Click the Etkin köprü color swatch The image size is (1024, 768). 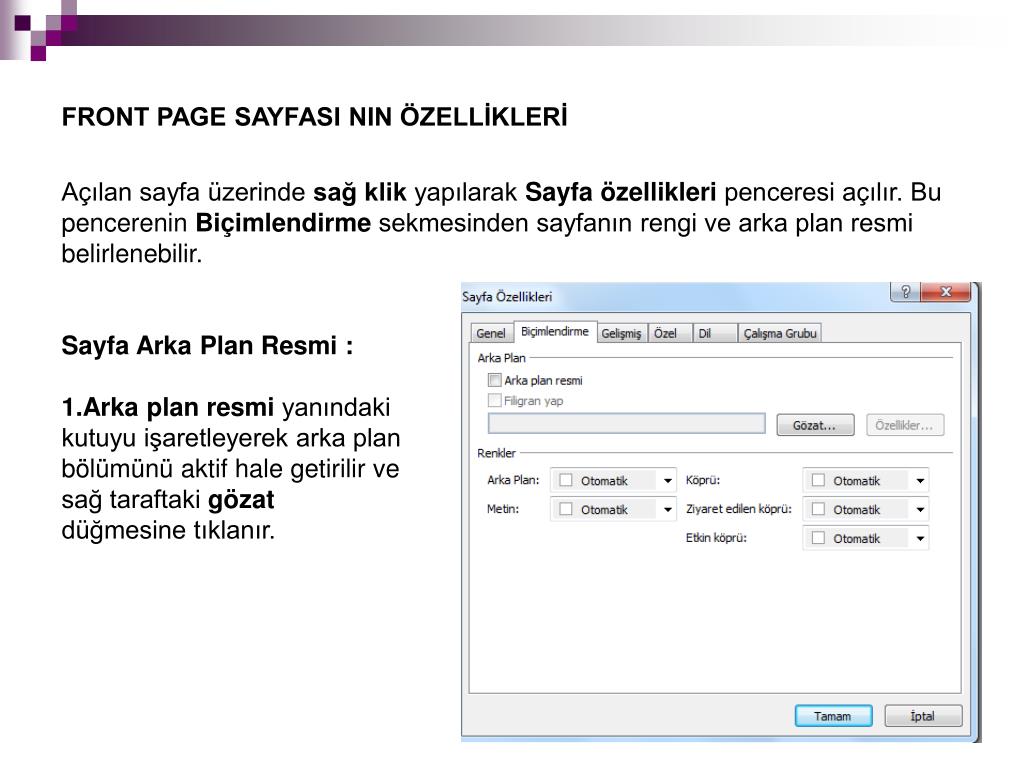point(818,537)
